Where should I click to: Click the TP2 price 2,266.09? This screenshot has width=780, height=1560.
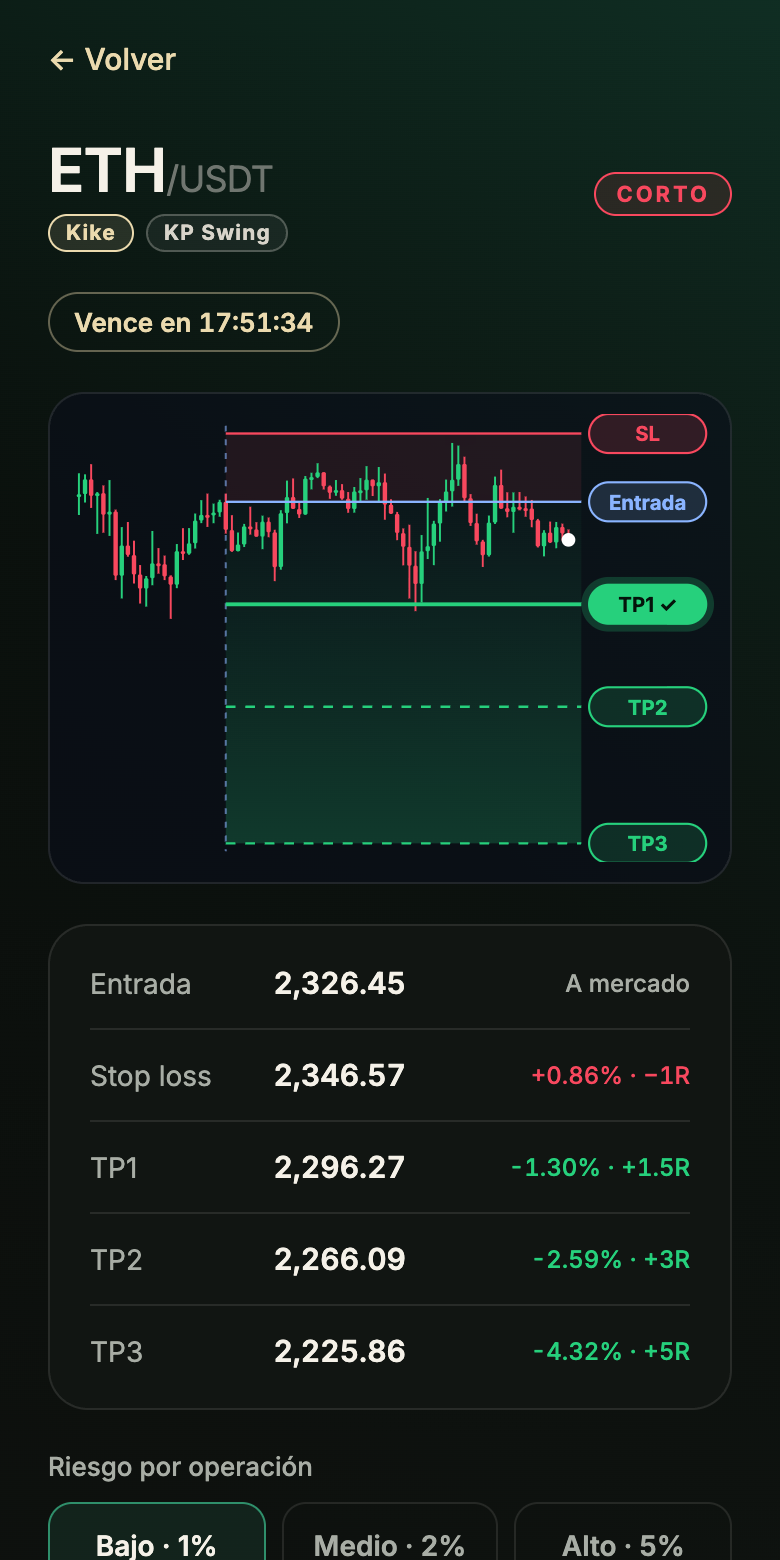tap(340, 1260)
